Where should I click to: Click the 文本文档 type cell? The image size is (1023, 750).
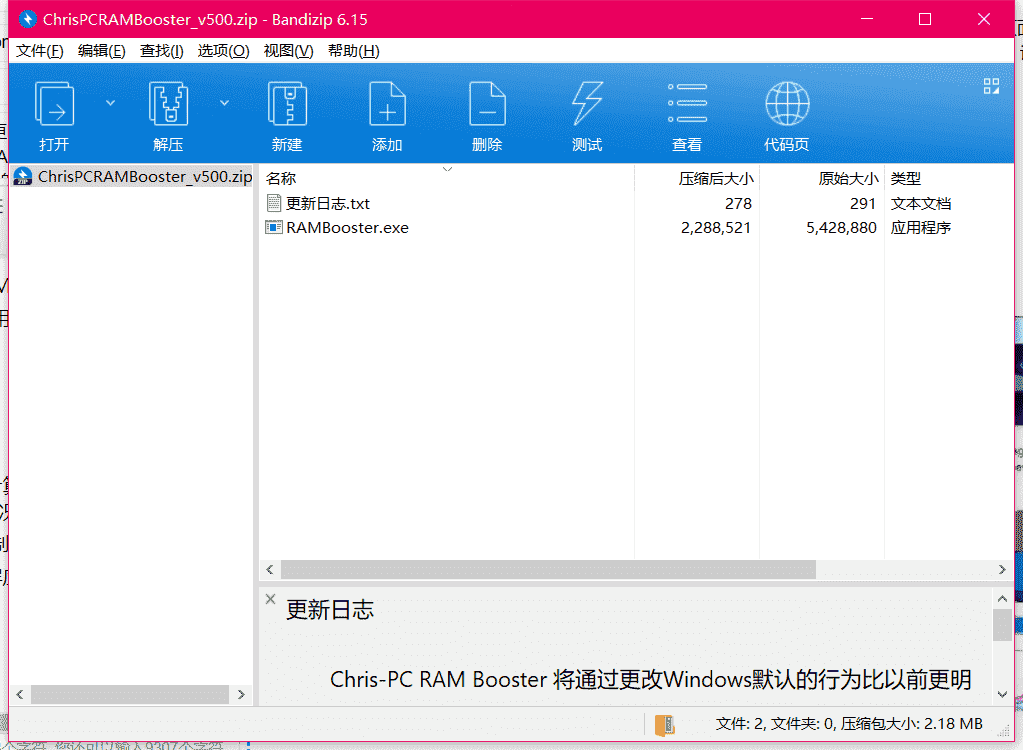(921, 203)
